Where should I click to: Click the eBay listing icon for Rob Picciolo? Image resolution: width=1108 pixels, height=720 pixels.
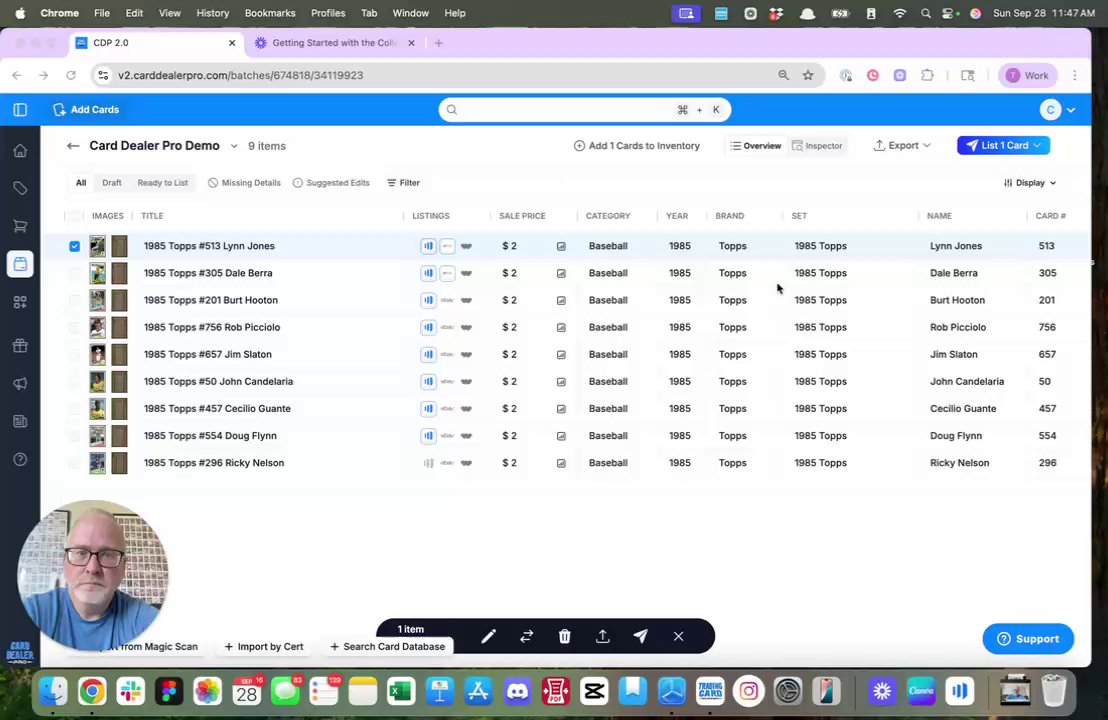pyautogui.click(x=447, y=328)
